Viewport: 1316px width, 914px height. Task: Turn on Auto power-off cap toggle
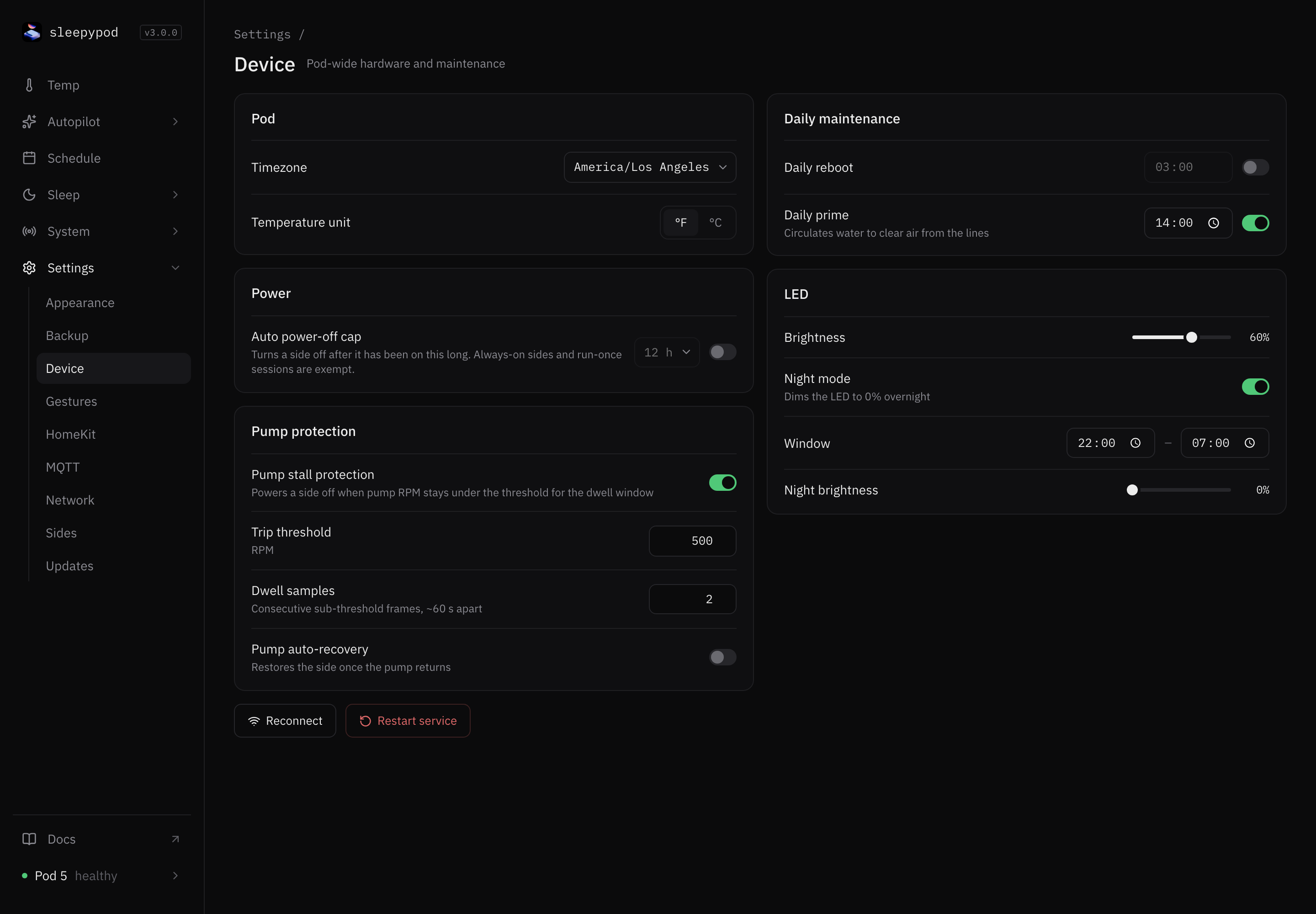[723, 352]
